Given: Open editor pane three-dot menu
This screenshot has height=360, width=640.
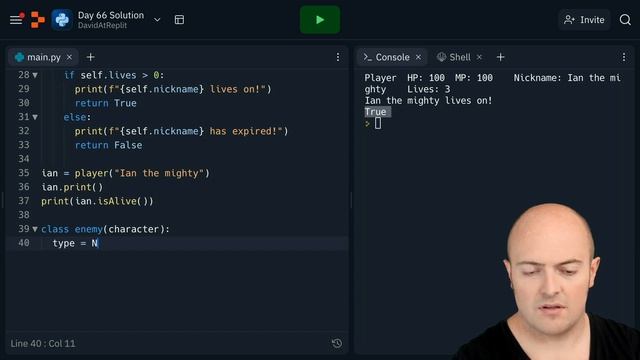Looking at the screenshot, I should pos(338,57).
